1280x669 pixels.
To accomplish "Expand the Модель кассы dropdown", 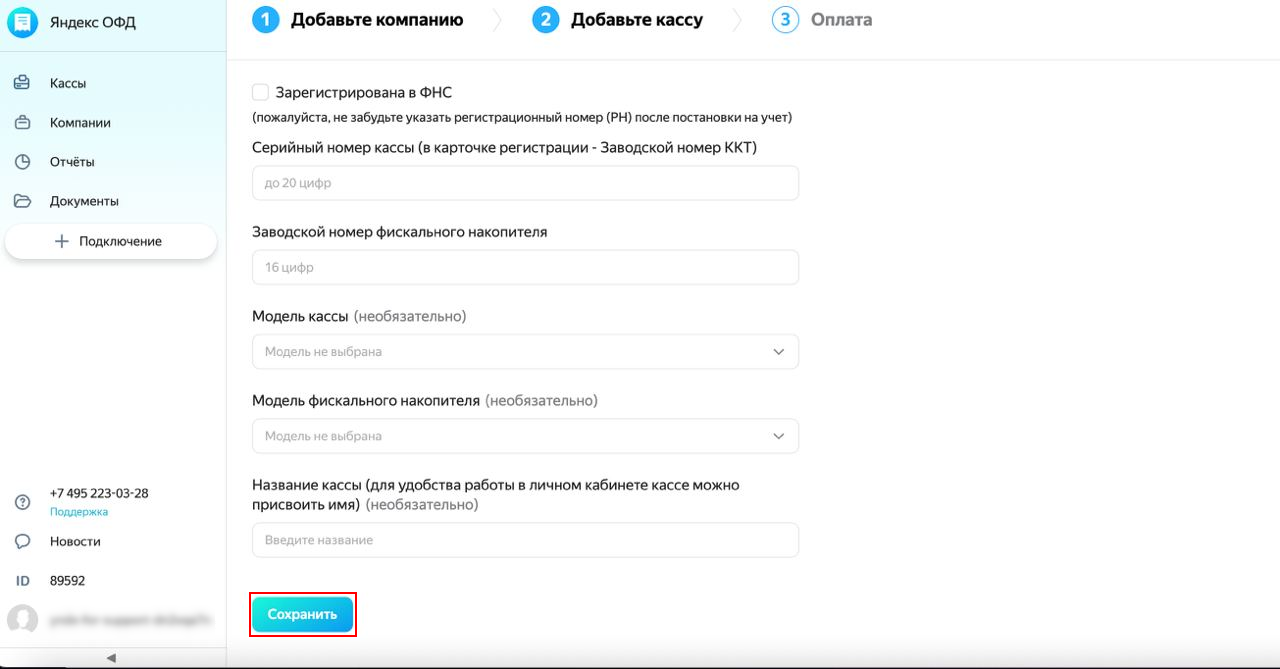I will pyautogui.click(x=525, y=352).
